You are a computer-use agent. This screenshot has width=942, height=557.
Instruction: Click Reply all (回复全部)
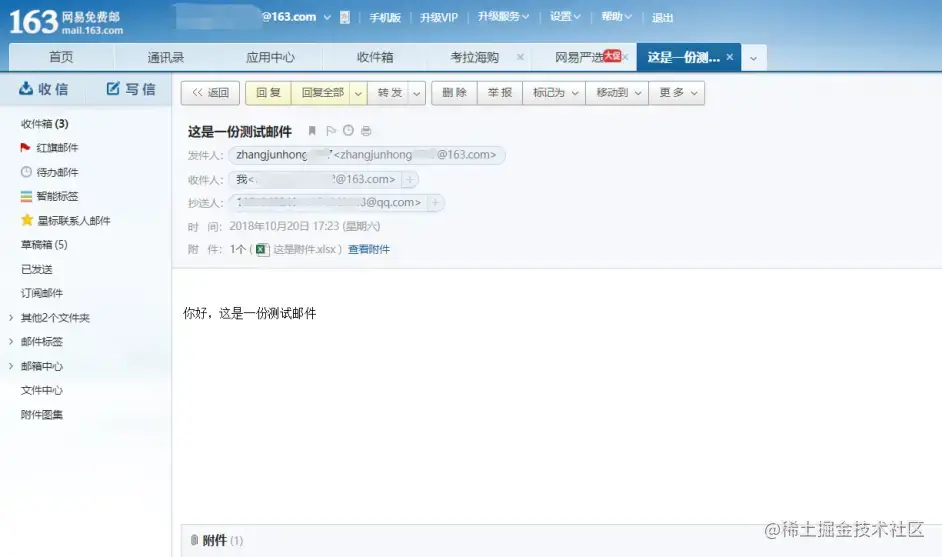pyautogui.click(x=322, y=93)
